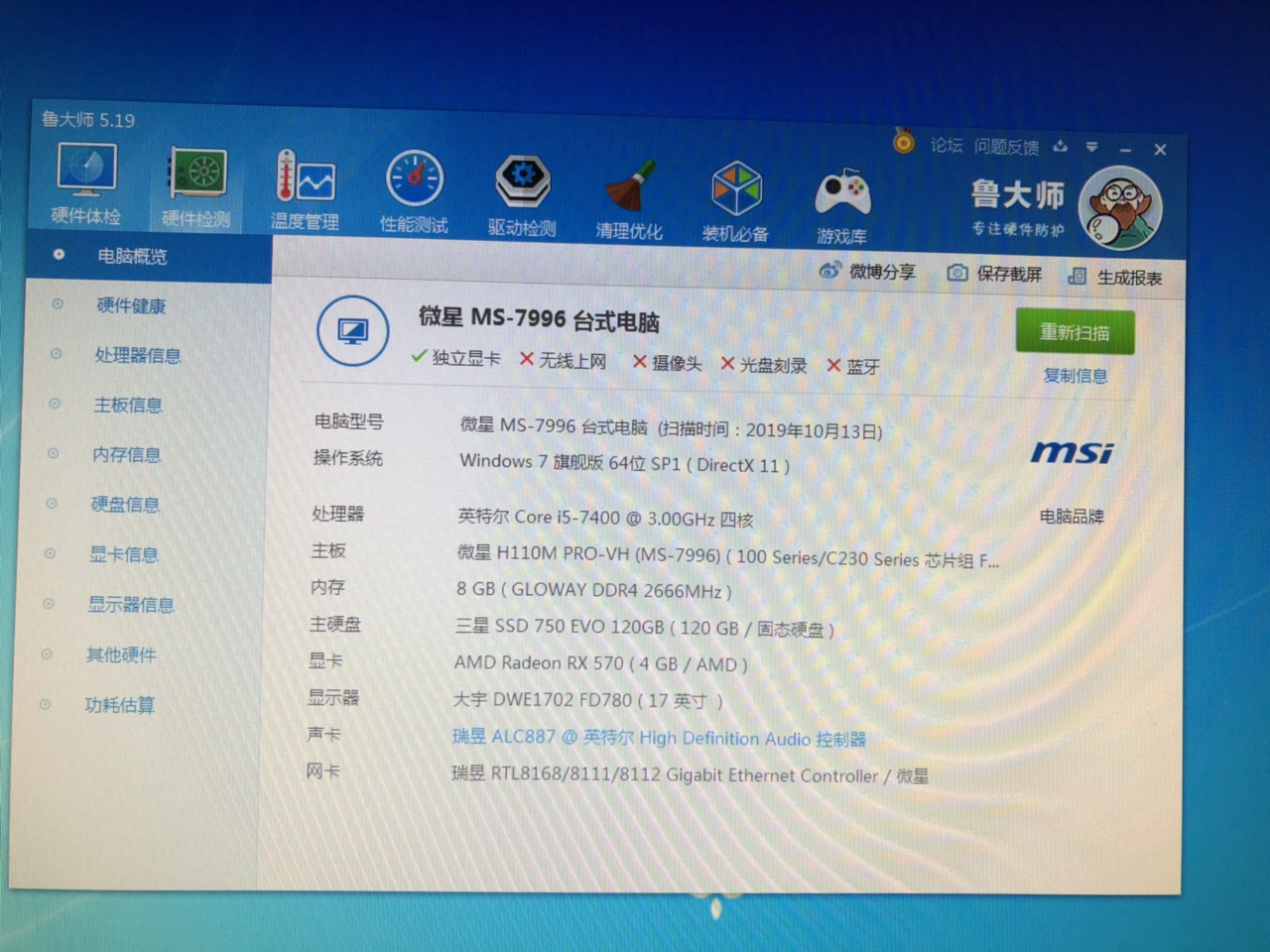Click the RTL8168 Gigabit Ethernet value
Image resolution: width=1270 pixels, height=952 pixels.
tap(690, 774)
